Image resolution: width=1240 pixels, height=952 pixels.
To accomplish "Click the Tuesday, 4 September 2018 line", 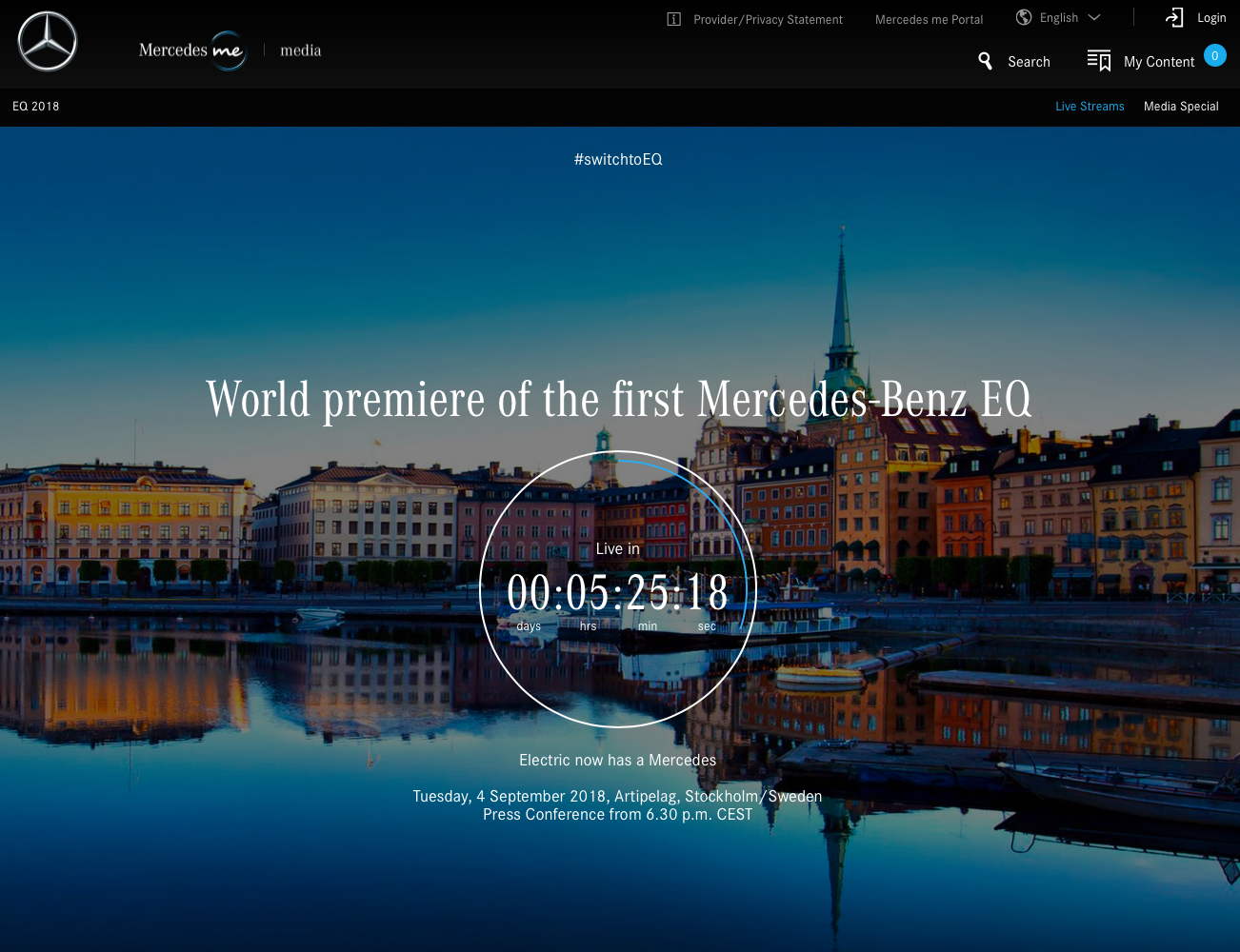I will pyautogui.click(x=617, y=796).
